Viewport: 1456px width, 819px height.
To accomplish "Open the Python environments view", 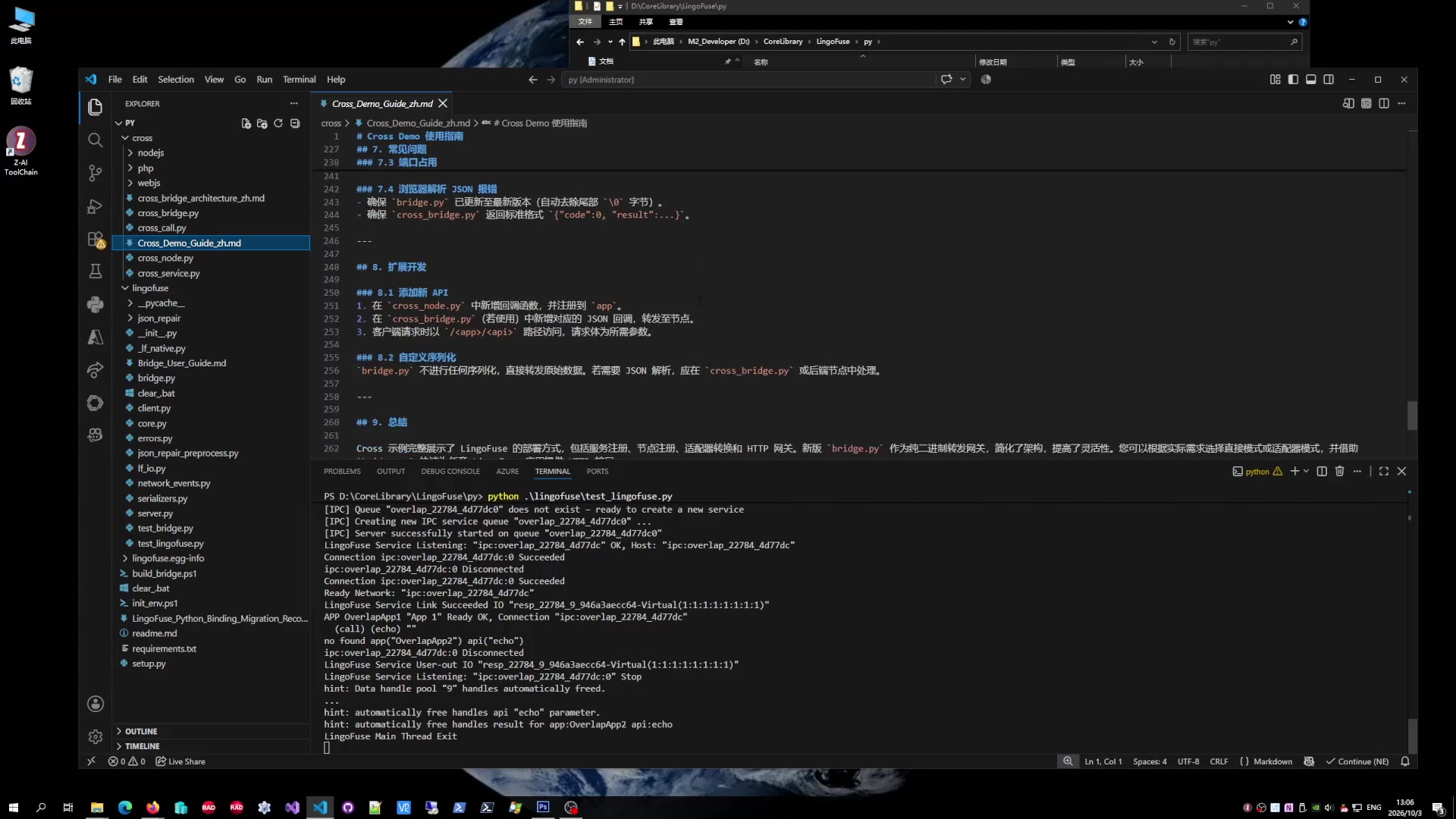I will [x=95, y=304].
